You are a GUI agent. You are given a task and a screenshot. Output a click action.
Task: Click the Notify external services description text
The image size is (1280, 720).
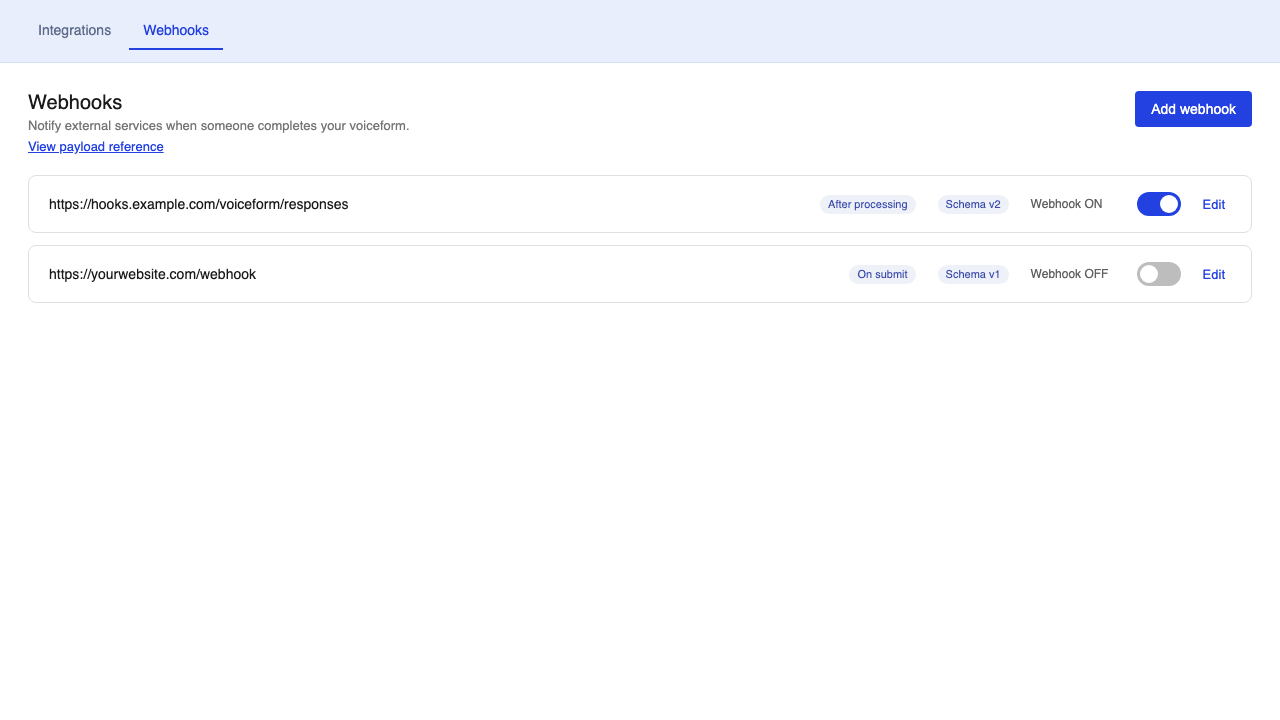click(x=219, y=126)
